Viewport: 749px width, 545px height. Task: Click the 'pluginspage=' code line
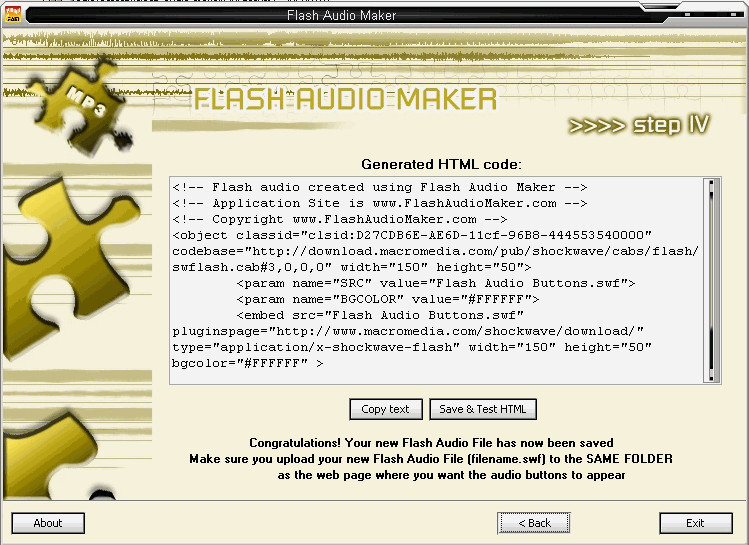click(408, 331)
